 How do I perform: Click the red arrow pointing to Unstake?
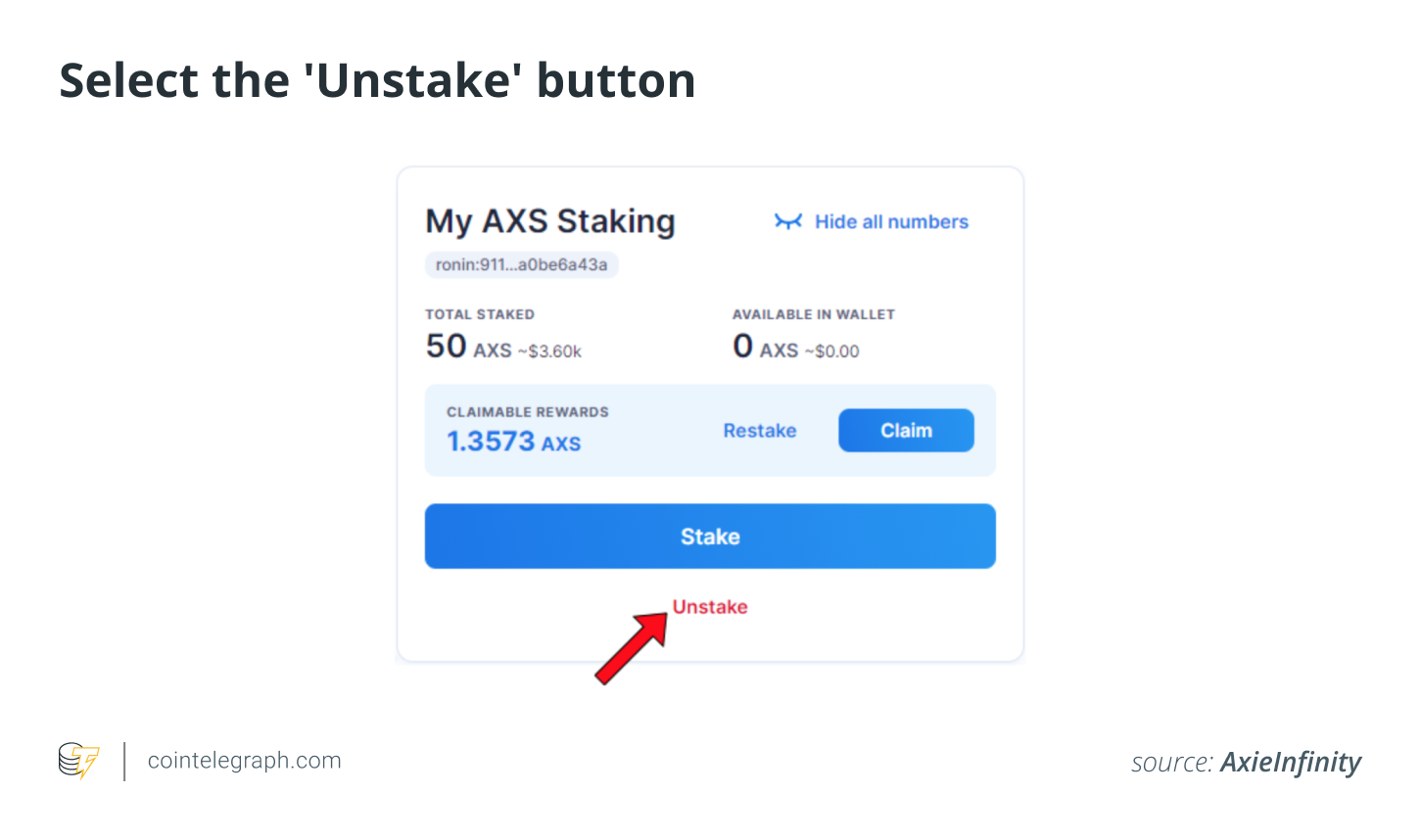(632, 647)
